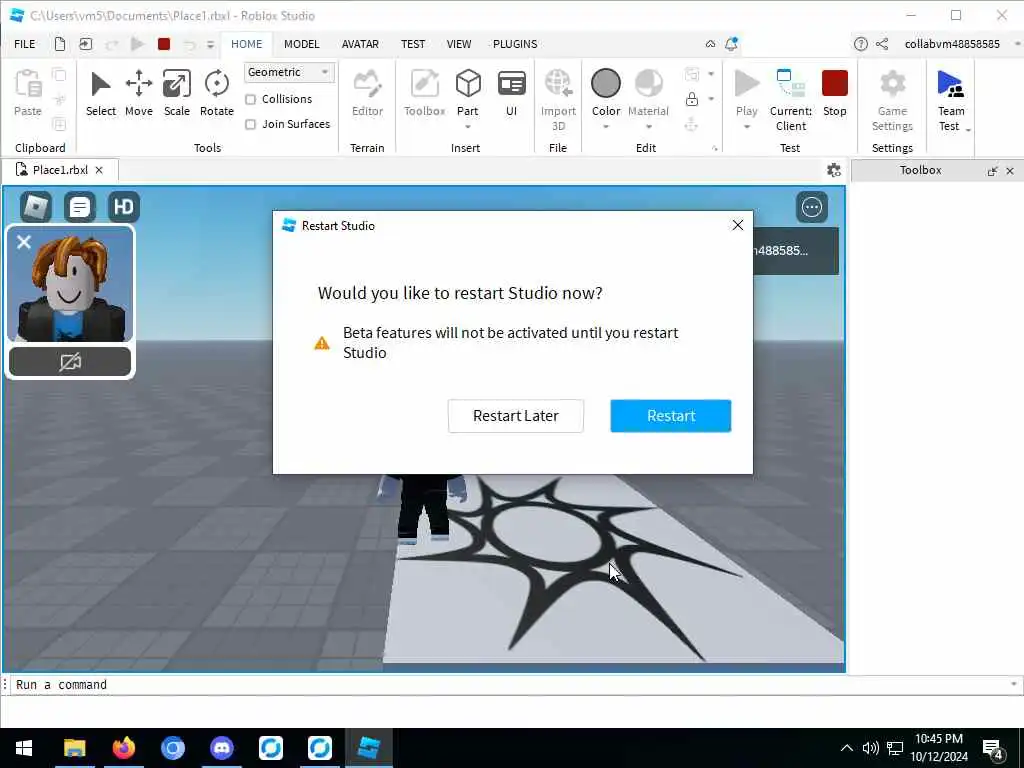Click the red stop icon in quick access bar
1024x768 pixels.
164,44
